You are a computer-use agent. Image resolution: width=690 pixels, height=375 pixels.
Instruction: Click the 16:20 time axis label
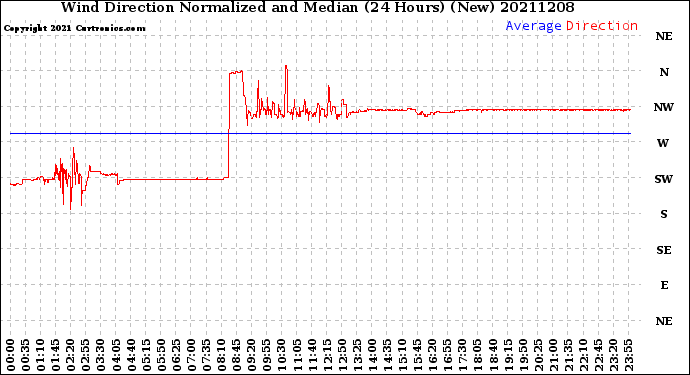(433, 355)
